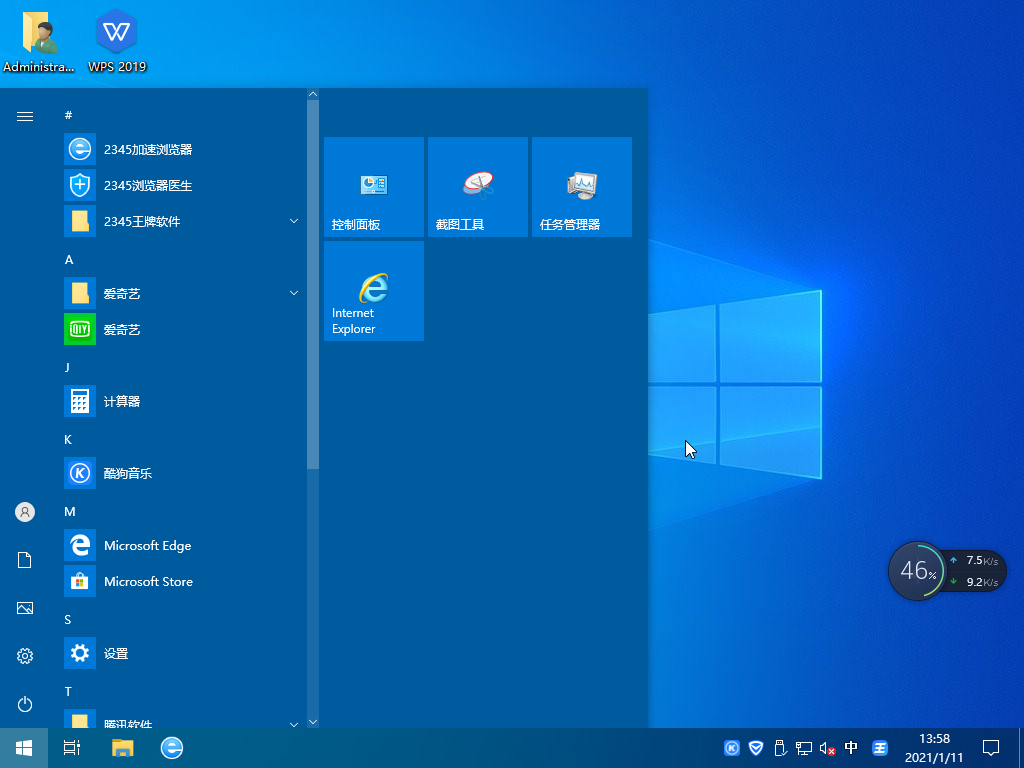Open 2345加速浏览器 from Start menu
Screen dimensions: 1024x768
146,149
